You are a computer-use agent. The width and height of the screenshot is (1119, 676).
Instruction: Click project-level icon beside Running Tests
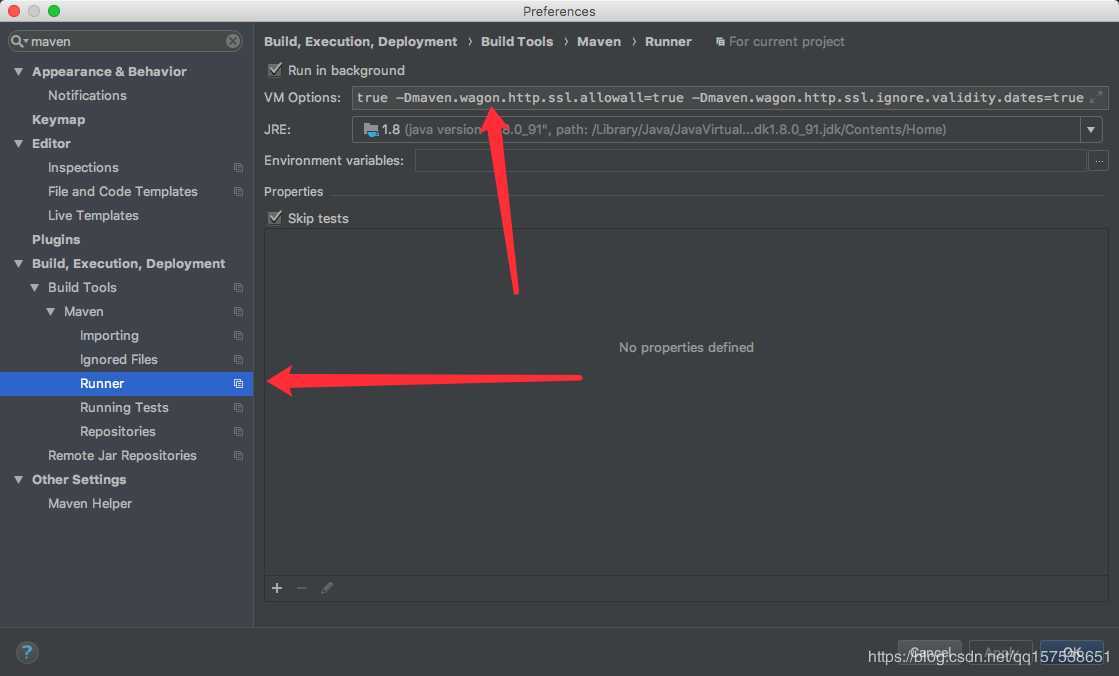coord(238,408)
